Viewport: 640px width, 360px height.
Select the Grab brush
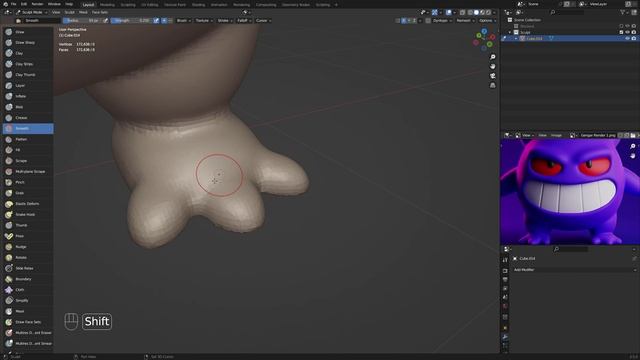[x=28, y=193]
